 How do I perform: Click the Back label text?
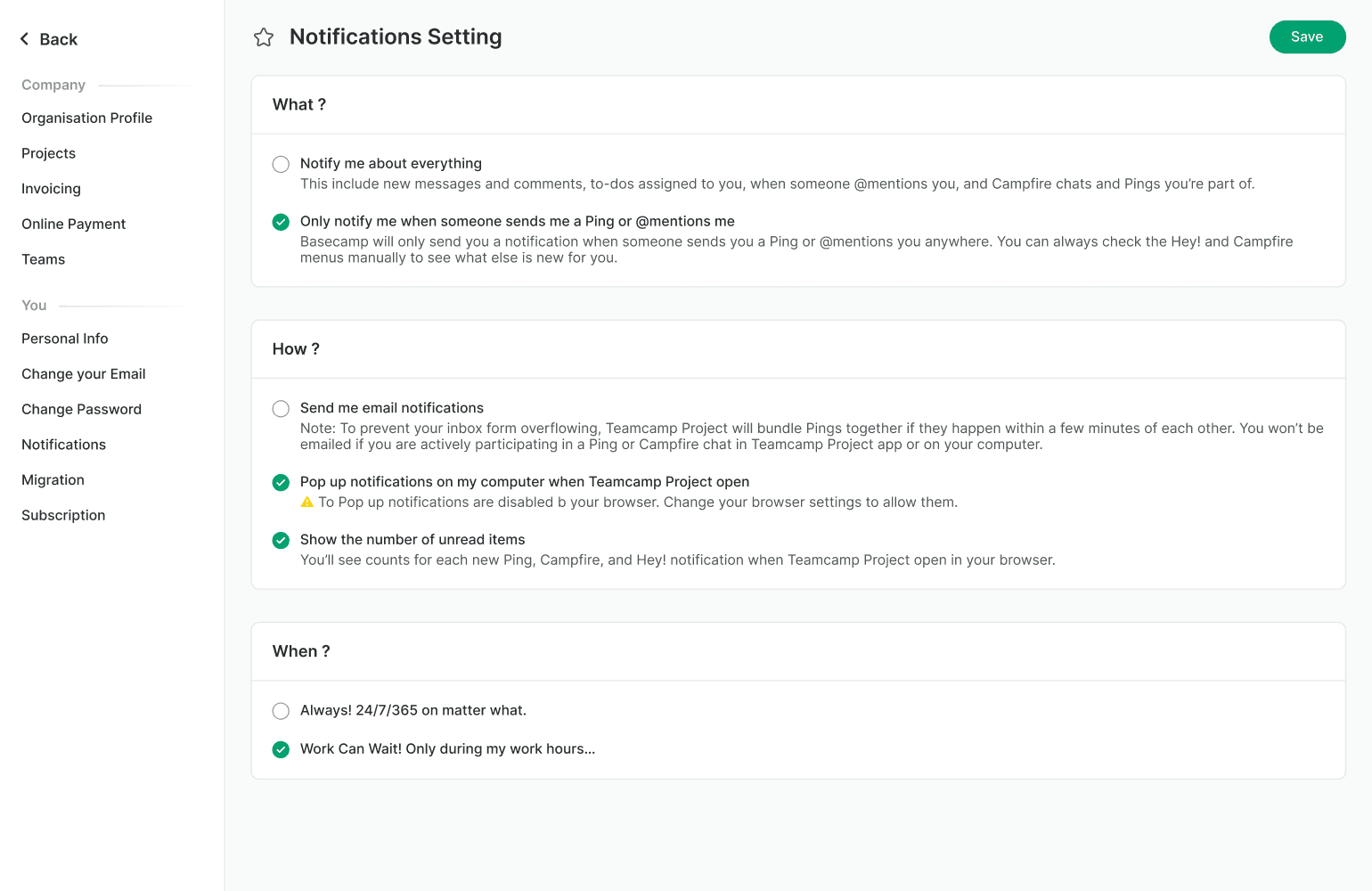tap(59, 39)
